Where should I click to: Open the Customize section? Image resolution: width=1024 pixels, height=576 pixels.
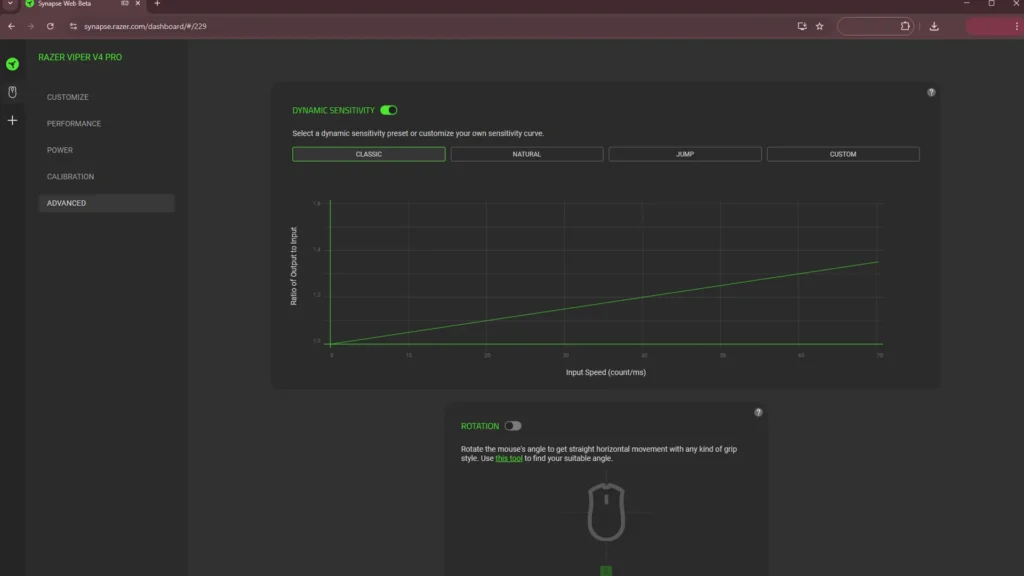click(67, 97)
